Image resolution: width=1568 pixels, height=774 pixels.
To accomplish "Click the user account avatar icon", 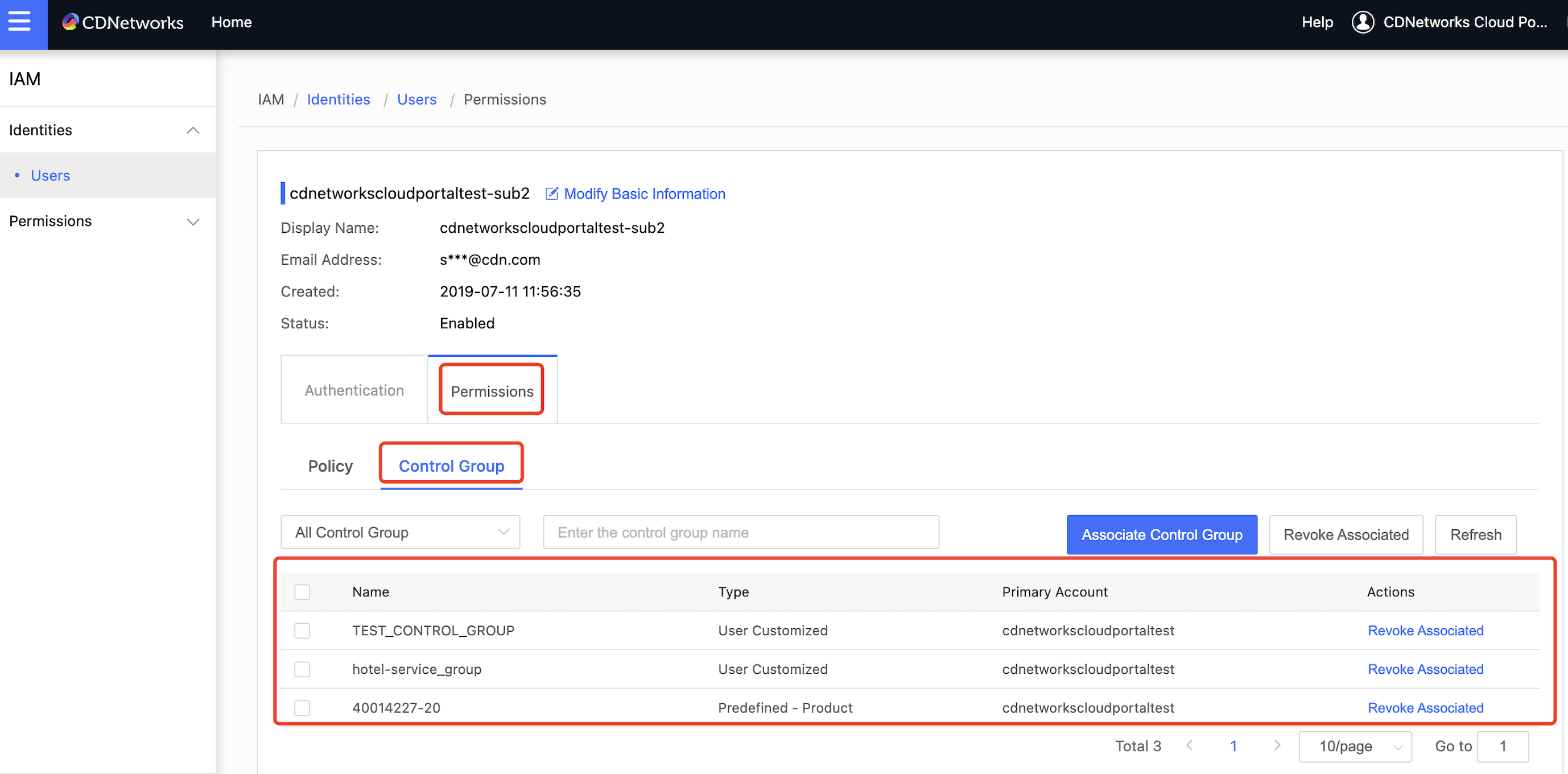I will click(1362, 23).
